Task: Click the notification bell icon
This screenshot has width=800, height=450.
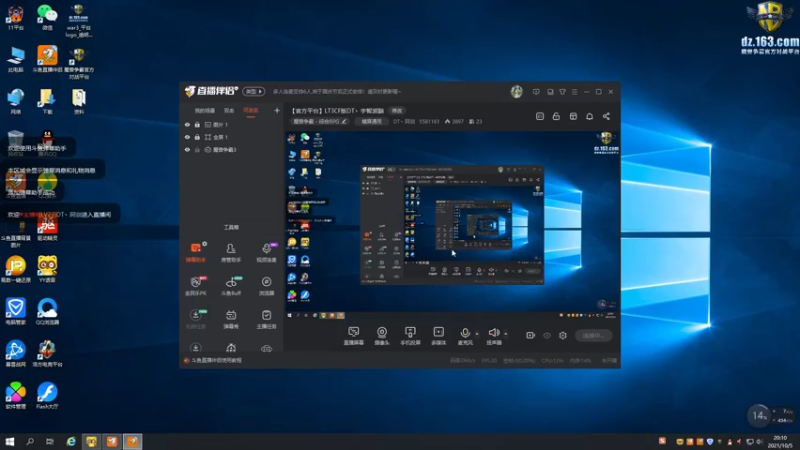Action: pos(589,116)
